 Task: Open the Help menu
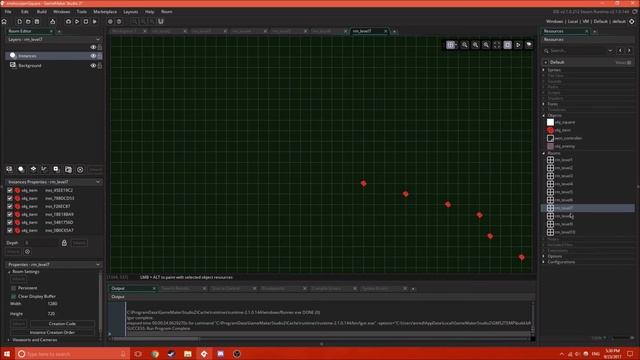point(149,12)
